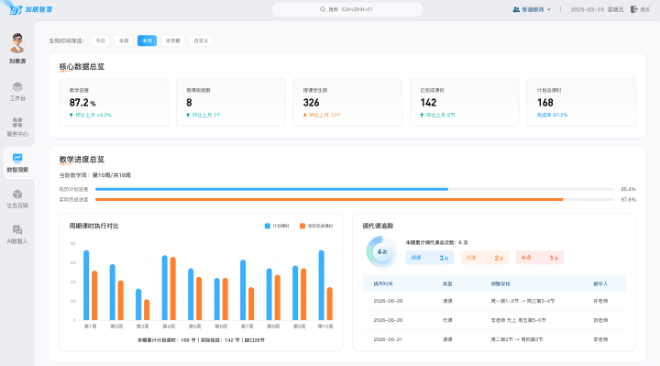Screen dimensions: 660x366
Task: Click the user avatar in sidebar
Action: 17,43
